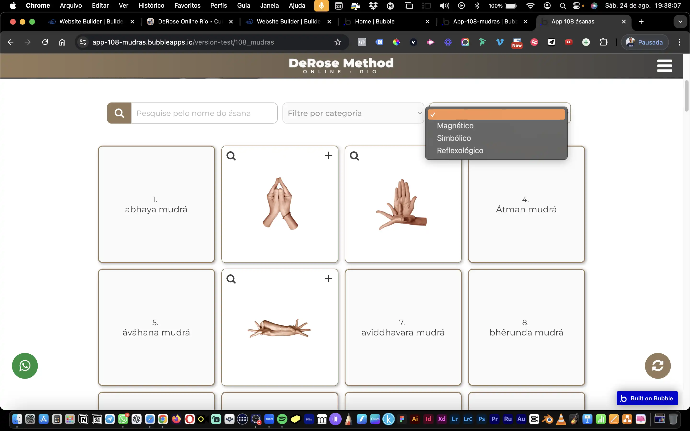Open the Ajuda menu
The height and width of the screenshot is (431, 690).
coord(297,6)
